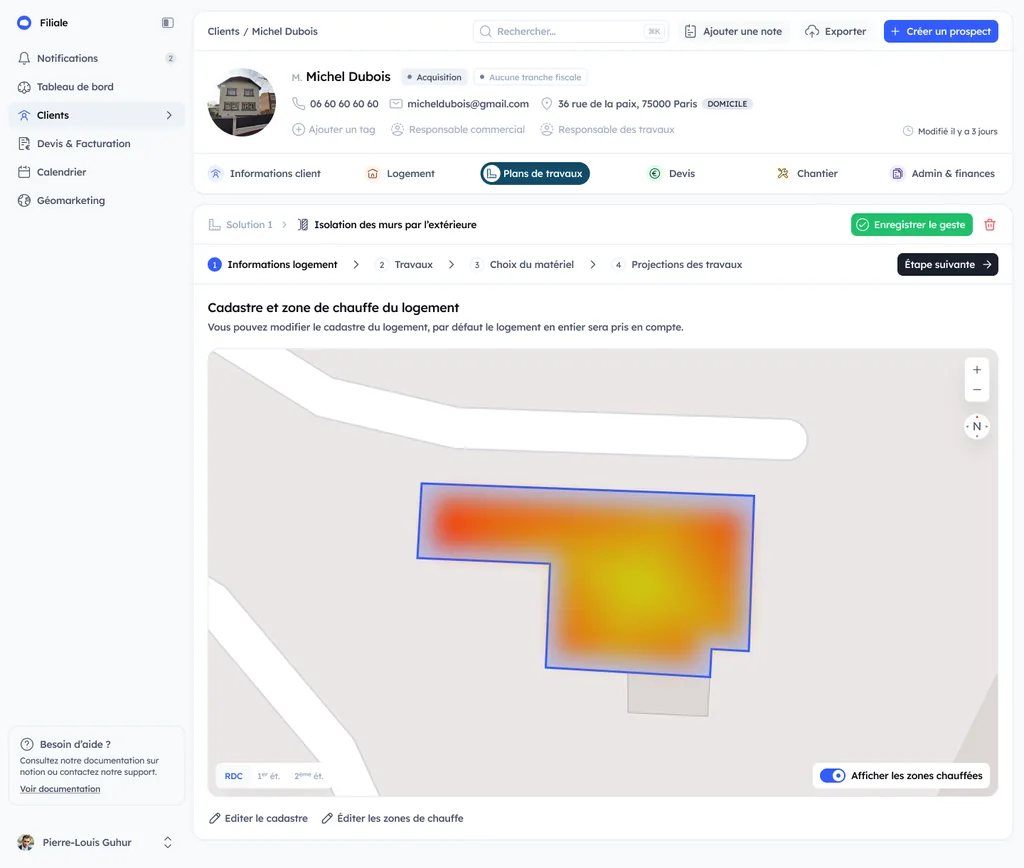
Task: Click the Exporter button
Action: click(835, 31)
